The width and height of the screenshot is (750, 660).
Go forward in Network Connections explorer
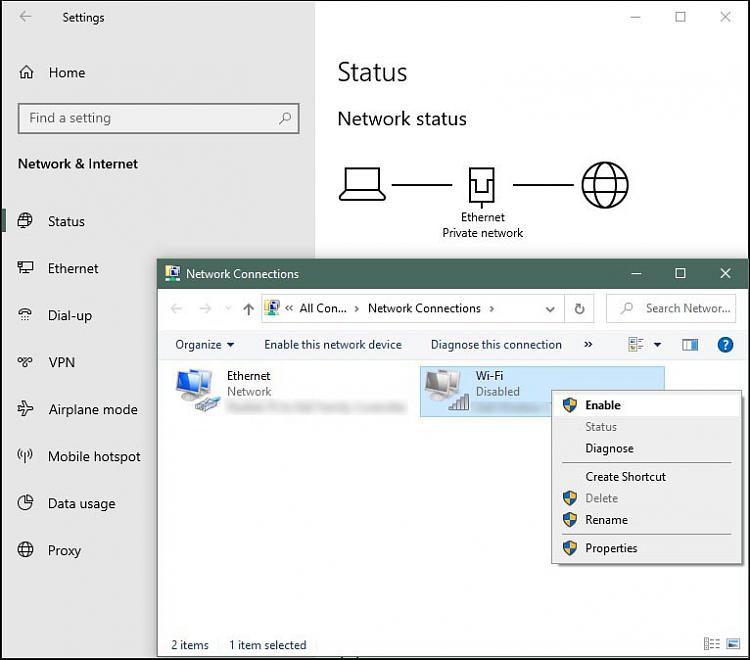point(205,308)
